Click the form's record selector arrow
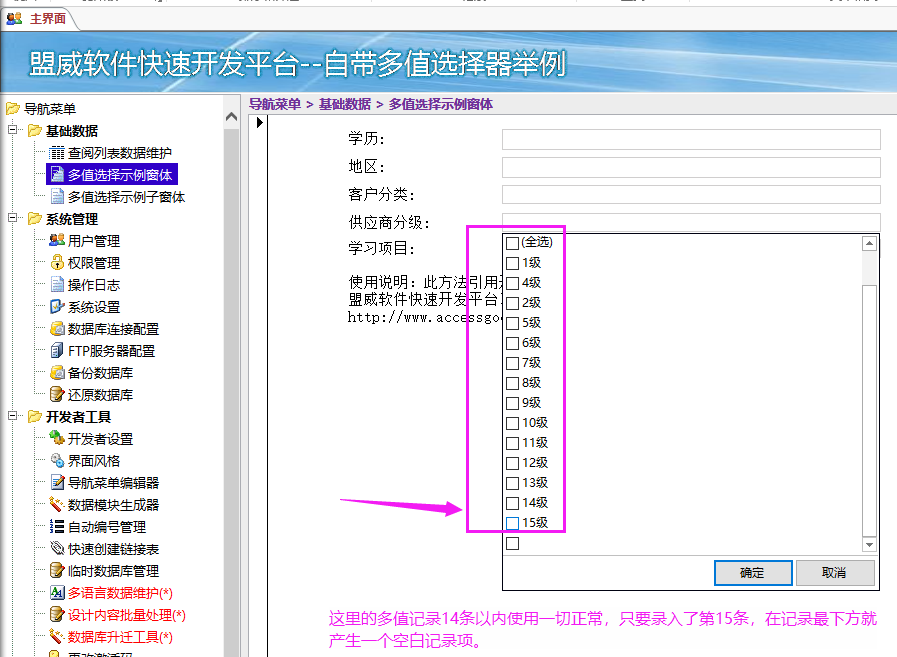 [259, 122]
